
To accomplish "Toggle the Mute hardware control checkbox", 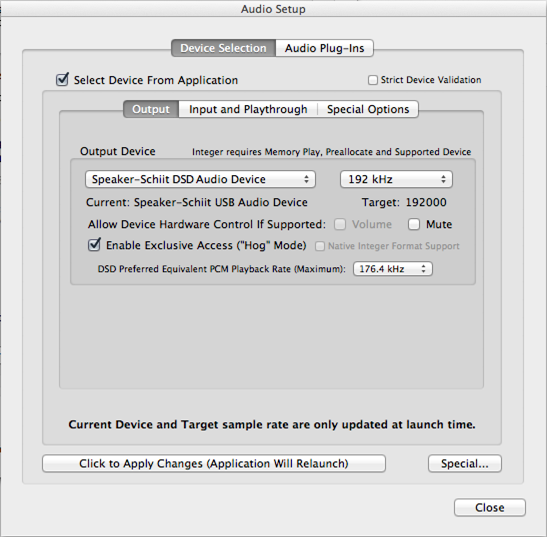I will click(414, 224).
